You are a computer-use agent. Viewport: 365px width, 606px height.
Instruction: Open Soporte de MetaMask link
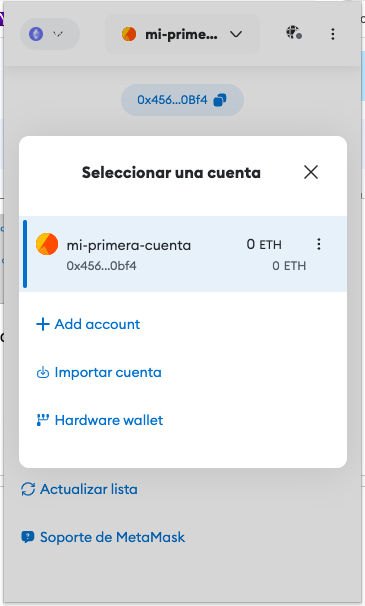pos(103,537)
